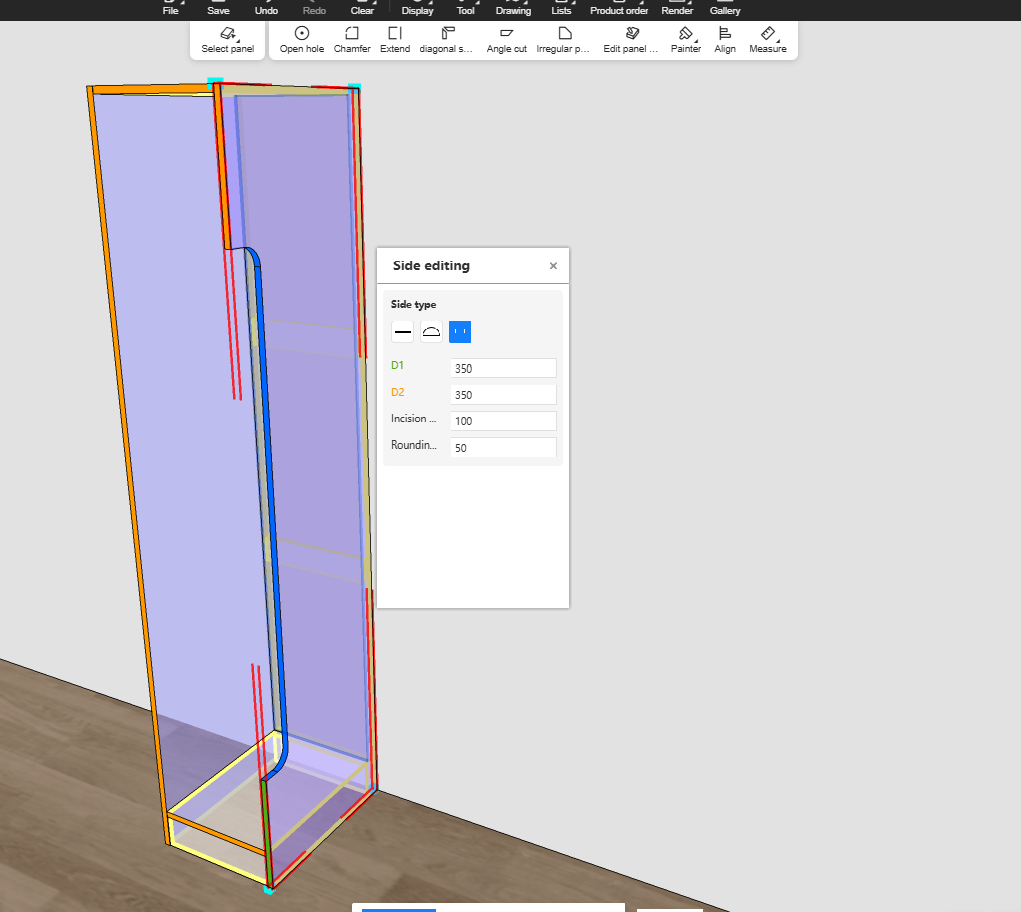Click Save in the top bar
Screen dimensions: 1021x912
218,9
